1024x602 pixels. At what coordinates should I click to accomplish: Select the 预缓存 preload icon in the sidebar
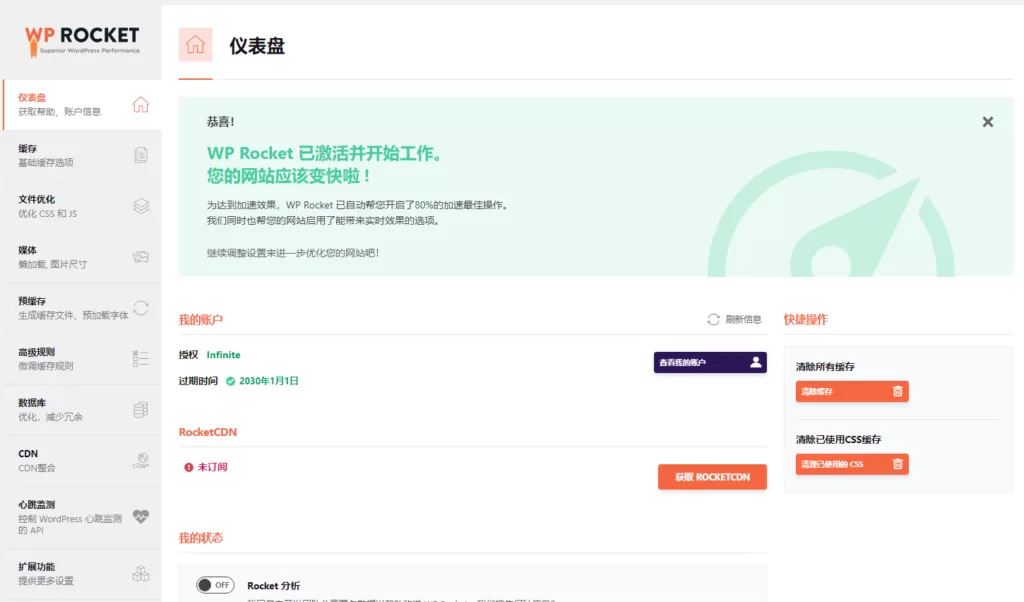point(140,308)
